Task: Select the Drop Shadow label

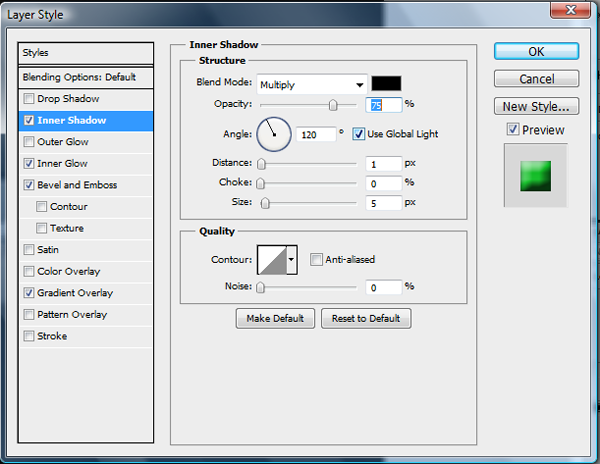Action: 68,99
